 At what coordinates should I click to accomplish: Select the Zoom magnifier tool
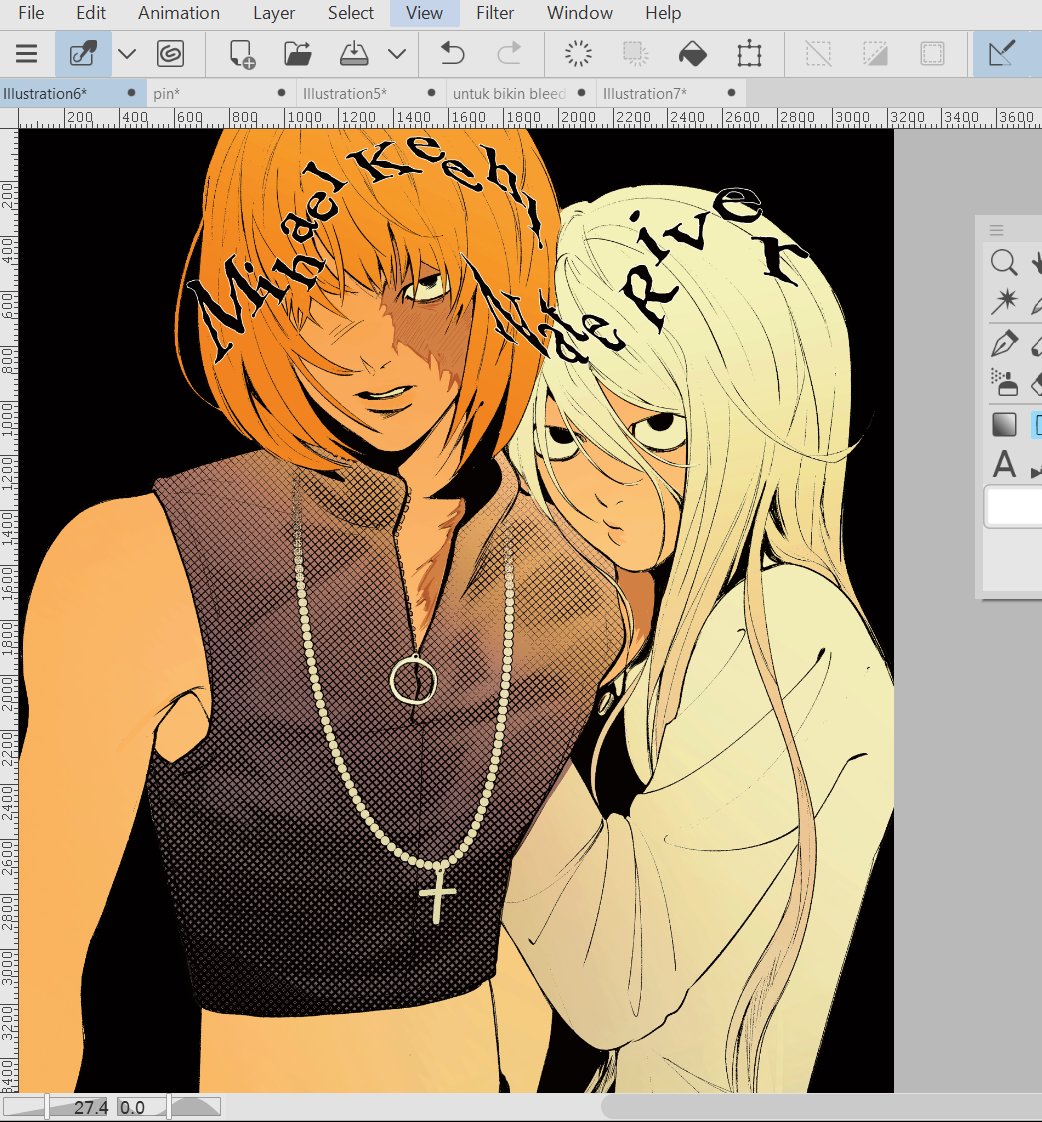coord(1004,263)
